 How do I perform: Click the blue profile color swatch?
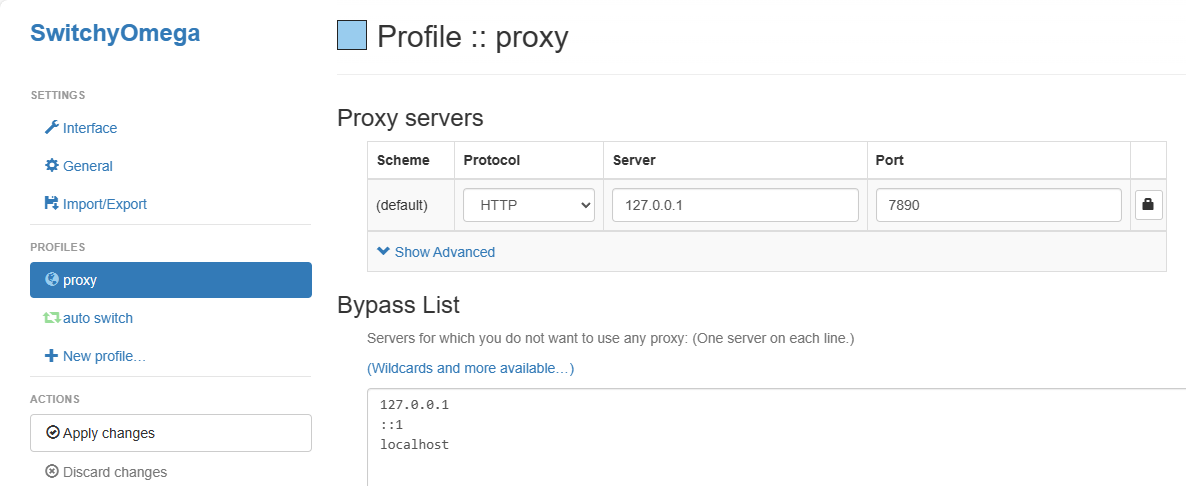click(x=352, y=36)
